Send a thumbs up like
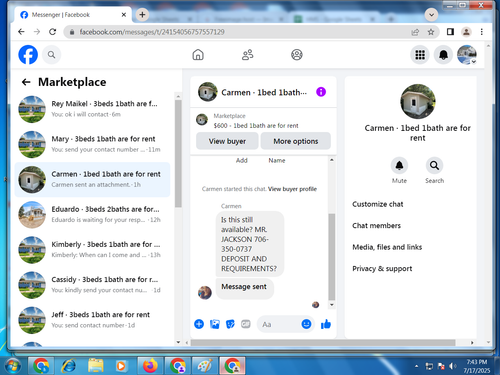 click(326, 324)
